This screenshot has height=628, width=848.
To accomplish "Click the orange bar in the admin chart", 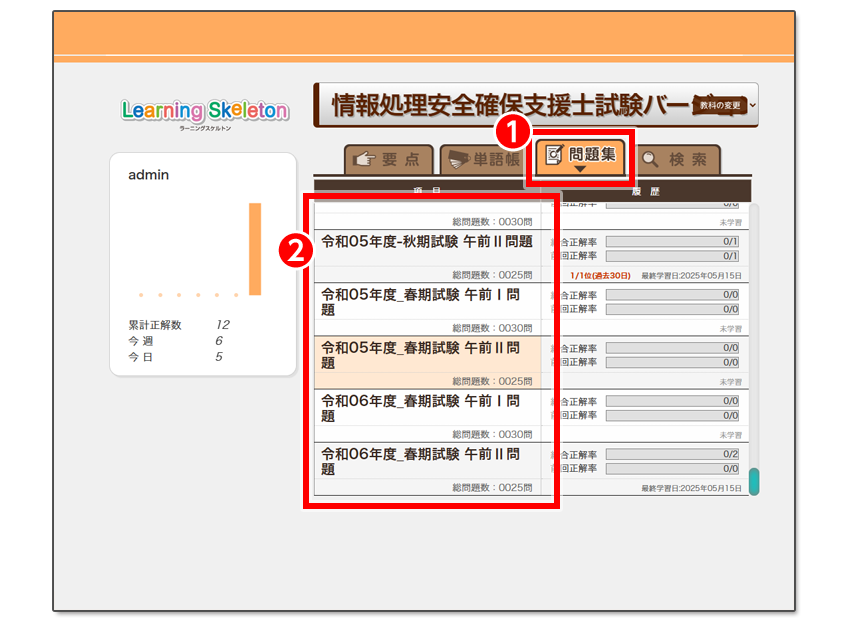I will (x=255, y=249).
